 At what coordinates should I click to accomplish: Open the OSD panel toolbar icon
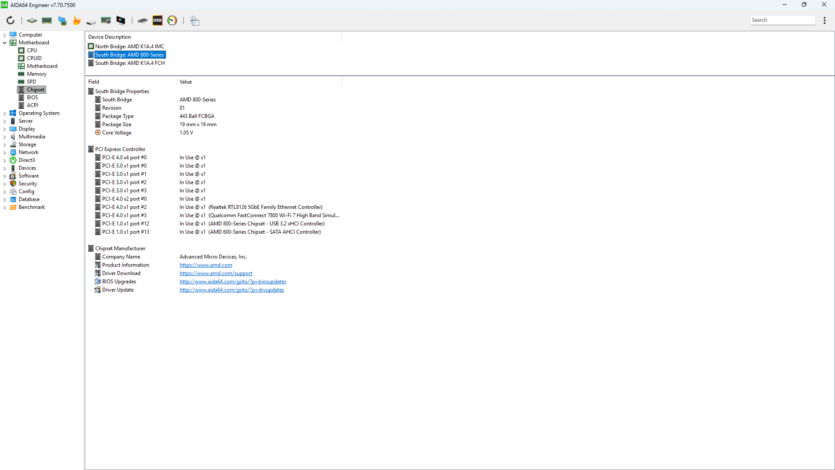157,20
